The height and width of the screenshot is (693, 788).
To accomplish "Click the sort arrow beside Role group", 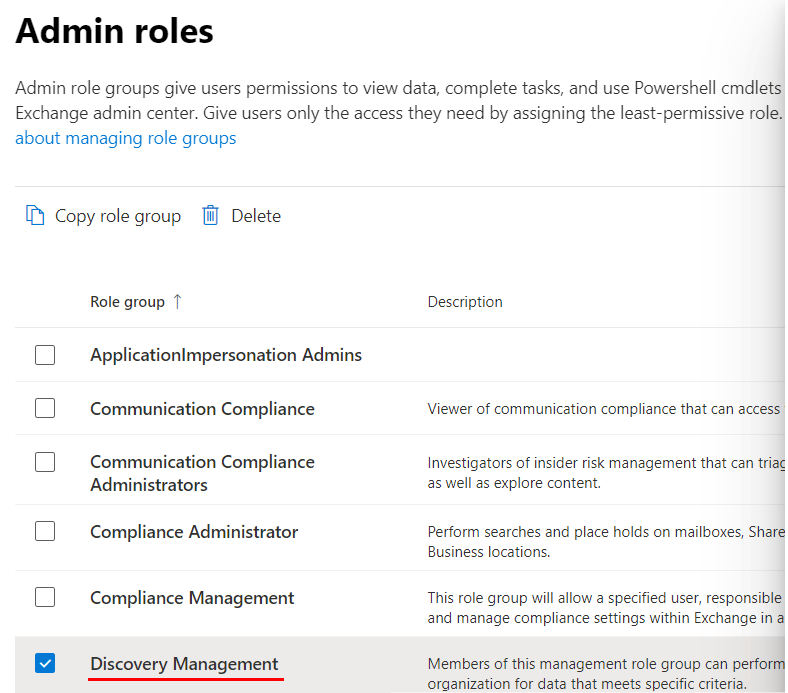I will pyautogui.click(x=178, y=302).
